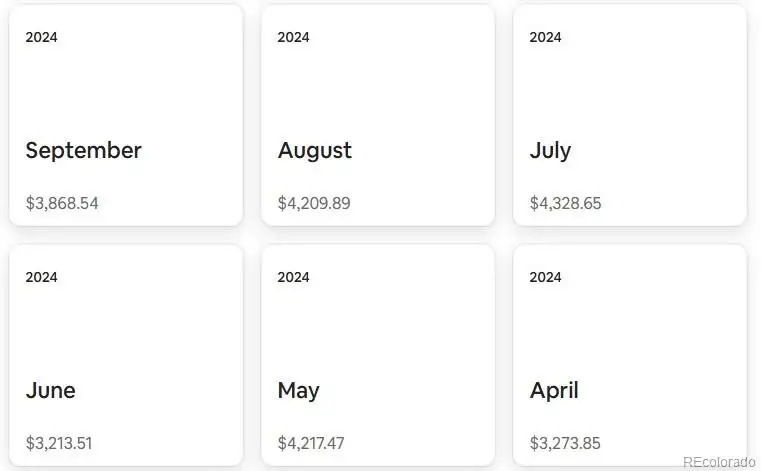Click the May month title

298,391
